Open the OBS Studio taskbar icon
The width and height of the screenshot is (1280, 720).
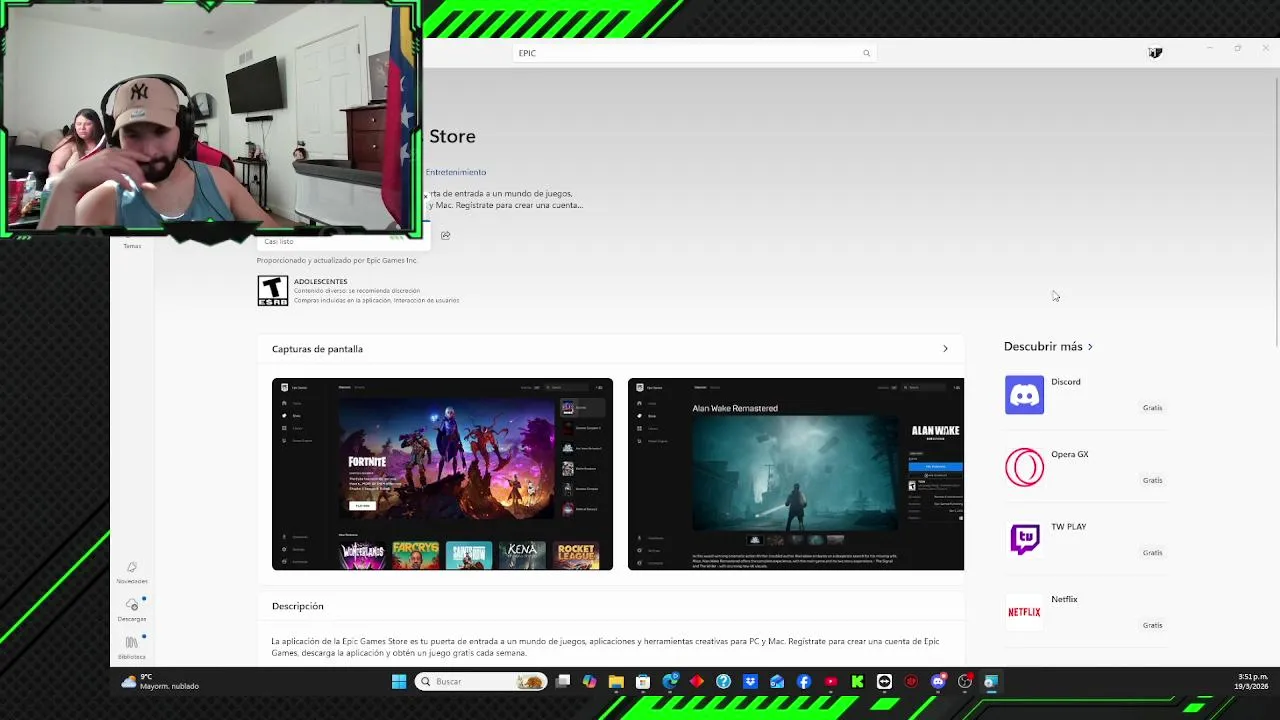[x=965, y=682]
